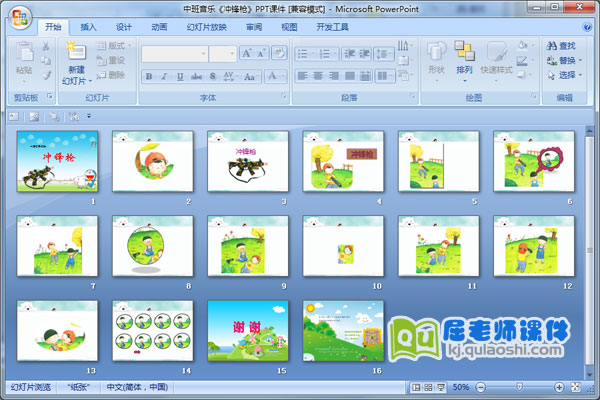Expand the Font group dialog launcher
The height and width of the screenshot is (400, 600).
(284, 96)
